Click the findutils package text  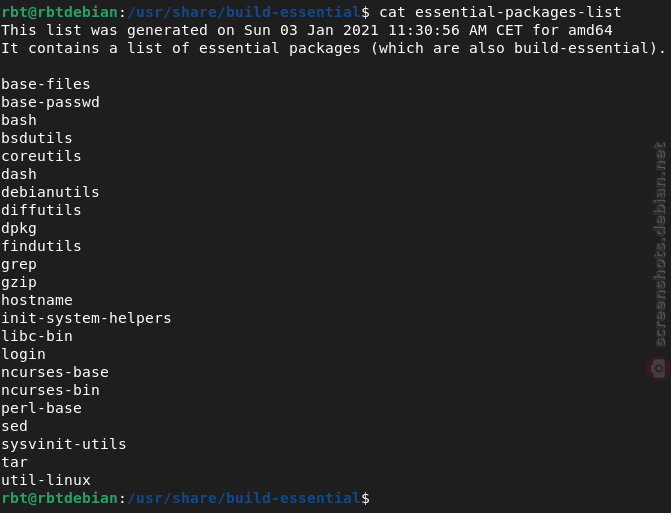click(41, 246)
